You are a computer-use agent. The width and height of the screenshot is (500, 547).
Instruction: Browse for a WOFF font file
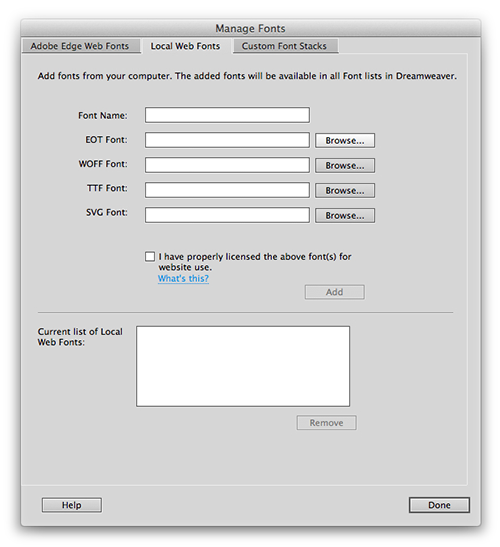coord(345,166)
